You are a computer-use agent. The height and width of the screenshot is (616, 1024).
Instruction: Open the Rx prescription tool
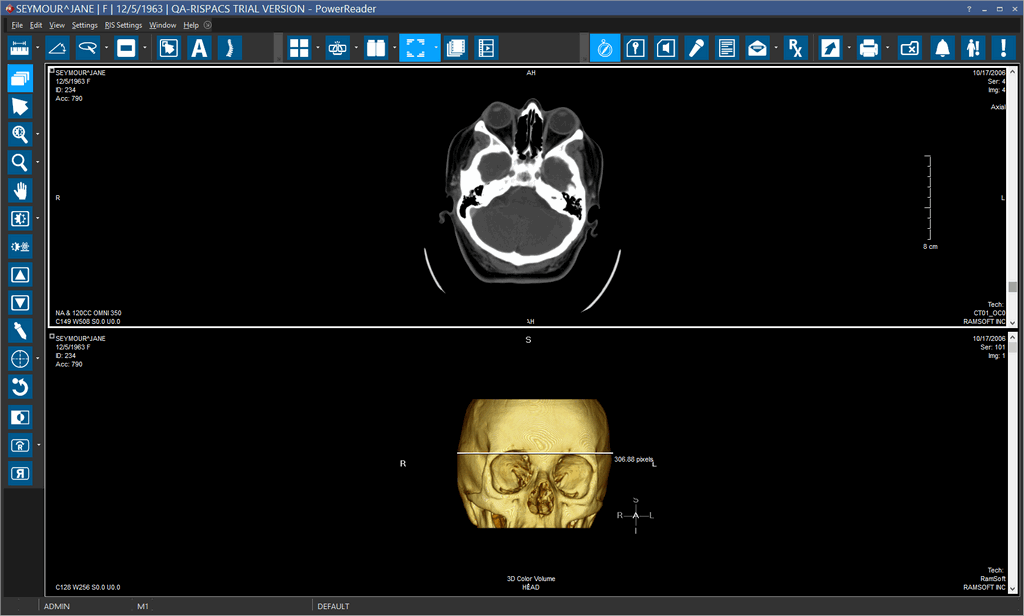[x=795, y=47]
